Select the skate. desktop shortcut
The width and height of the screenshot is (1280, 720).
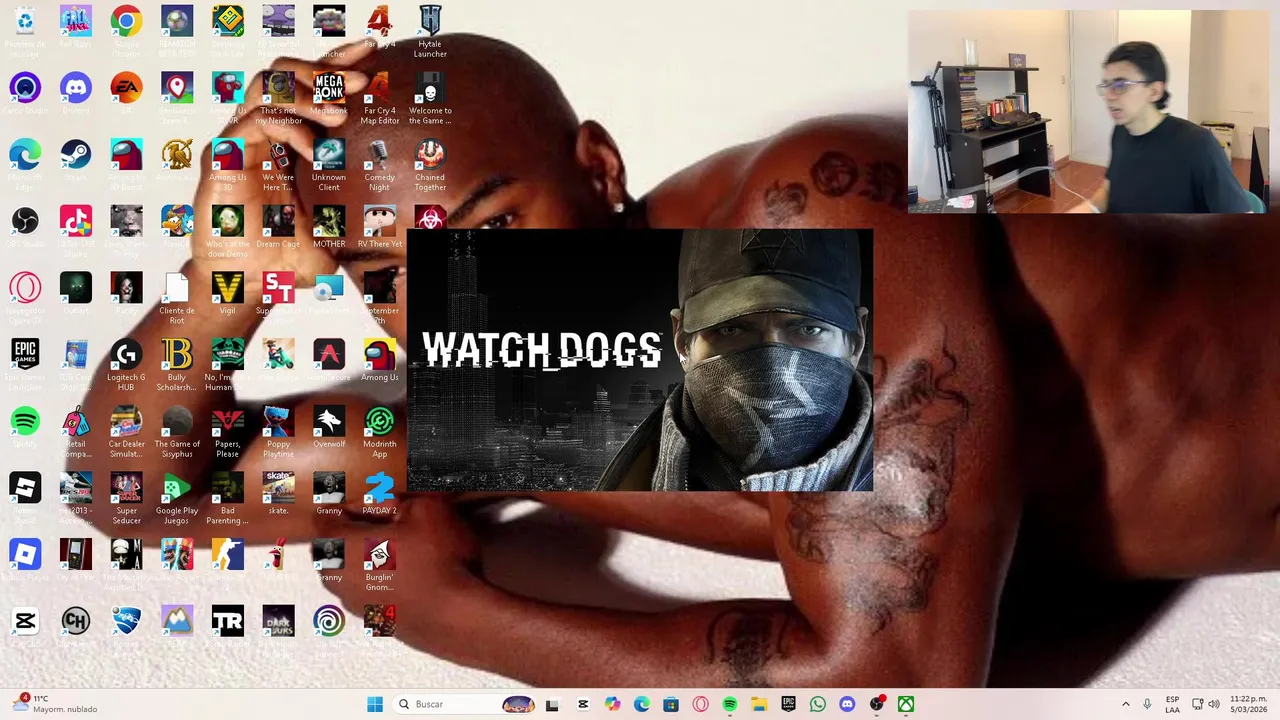(278, 488)
